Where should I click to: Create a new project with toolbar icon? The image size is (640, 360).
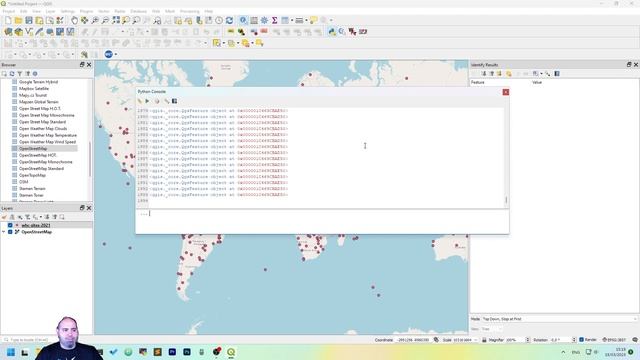(x=8, y=20)
